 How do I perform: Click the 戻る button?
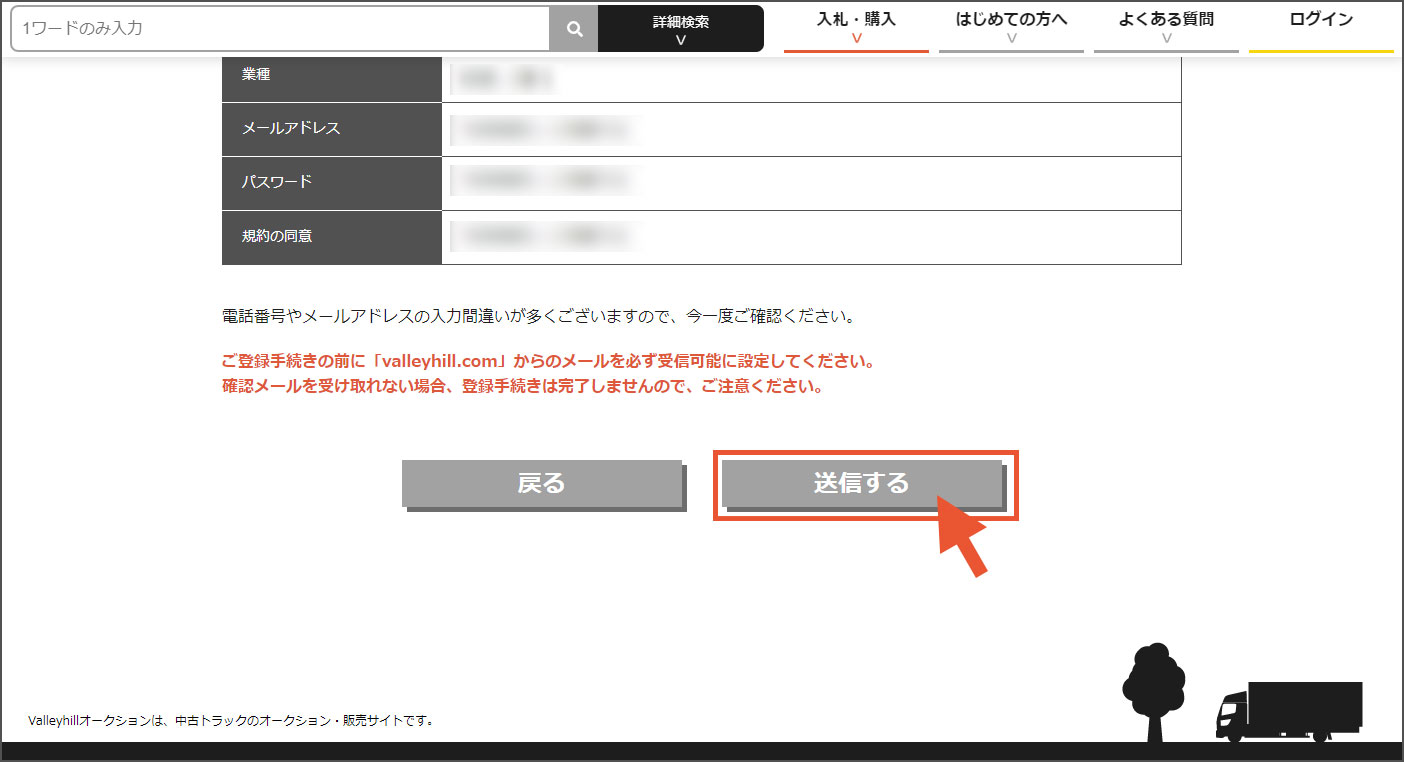click(x=542, y=483)
